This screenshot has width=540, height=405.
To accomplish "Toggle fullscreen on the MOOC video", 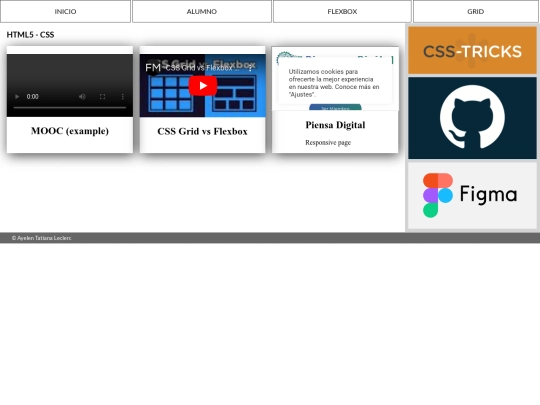I will click(102, 97).
